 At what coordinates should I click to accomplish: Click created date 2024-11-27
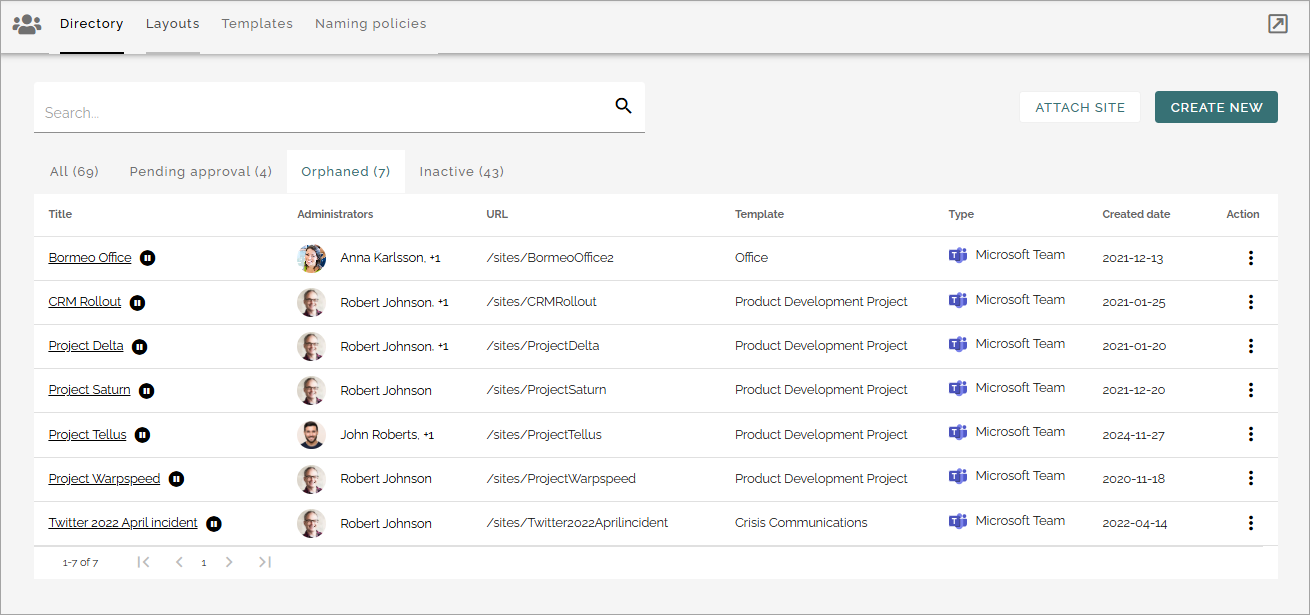click(1134, 435)
